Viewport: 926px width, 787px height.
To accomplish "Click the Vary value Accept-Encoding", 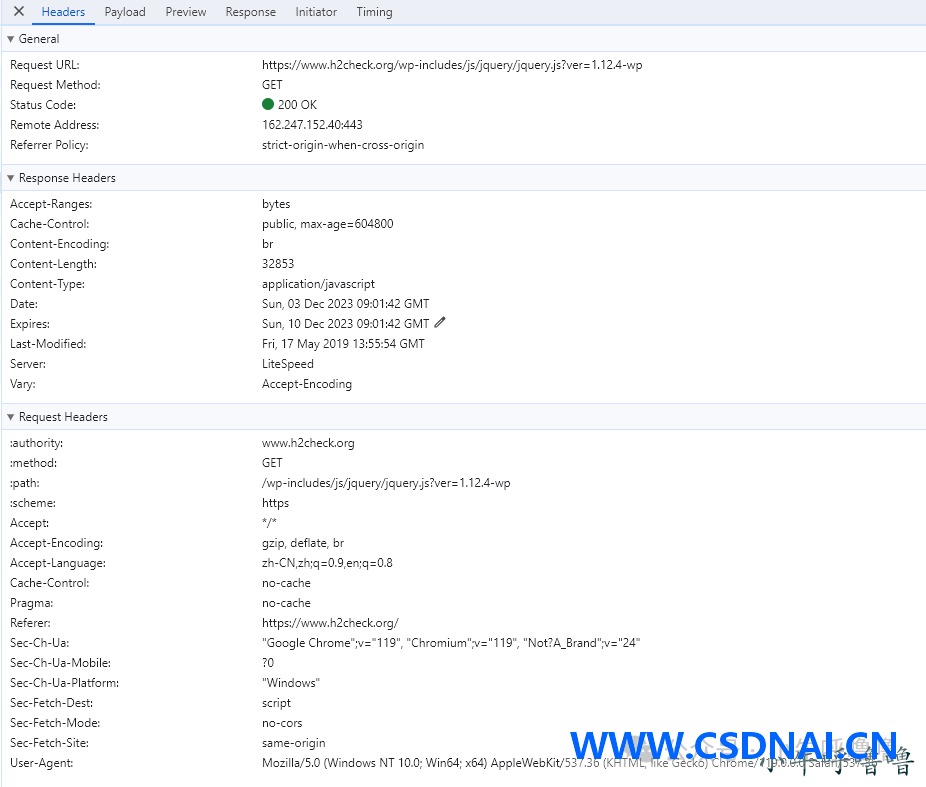I will pyautogui.click(x=307, y=384).
